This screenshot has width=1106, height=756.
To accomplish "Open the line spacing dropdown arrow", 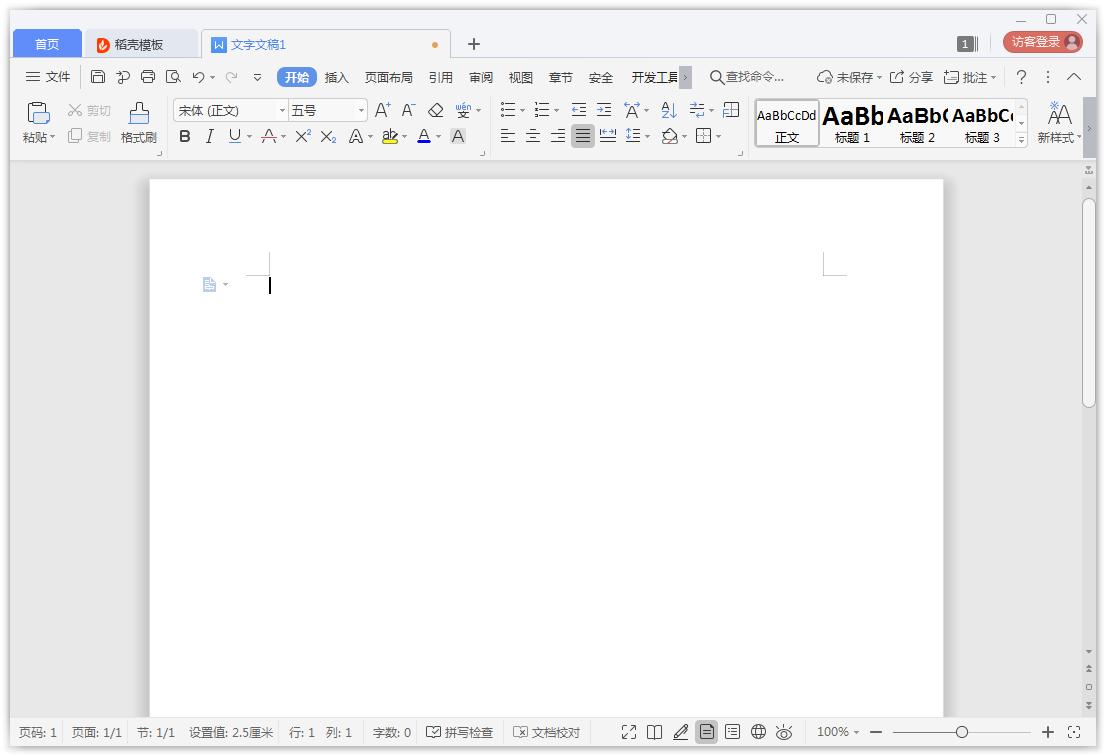I will point(646,136).
